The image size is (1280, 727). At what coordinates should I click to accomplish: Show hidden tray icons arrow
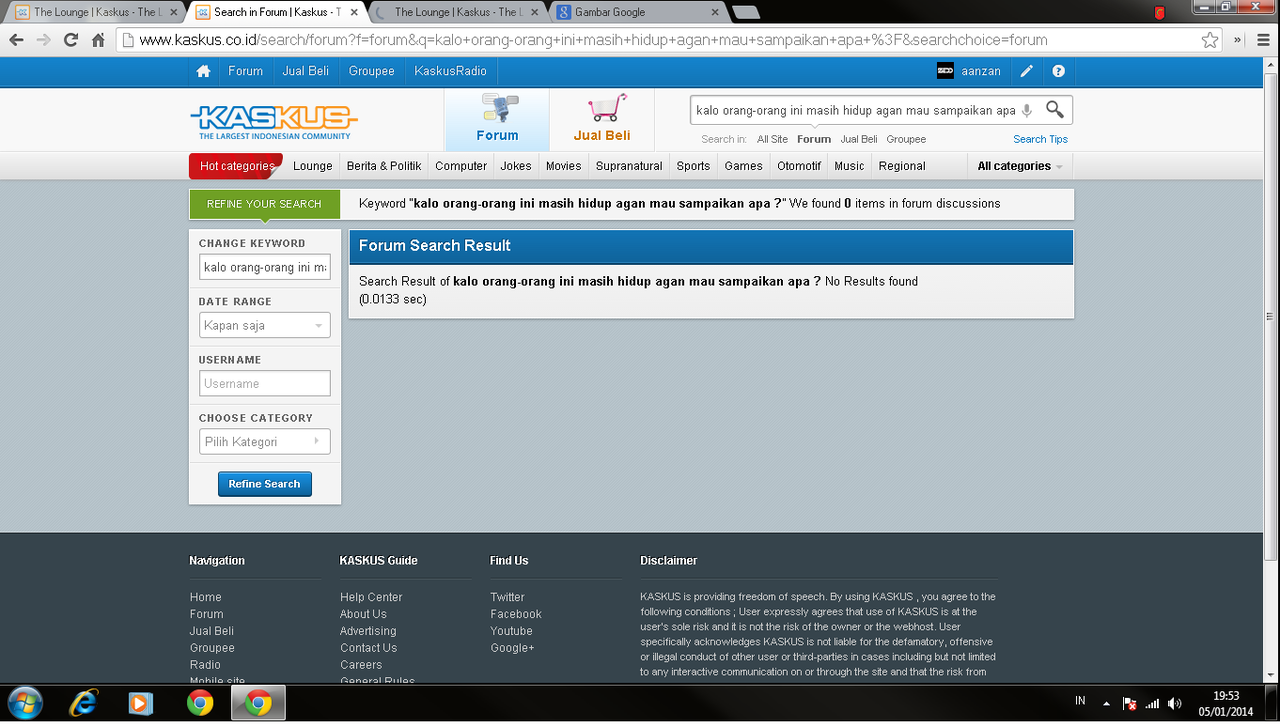pyautogui.click(x=1106, y=703)
